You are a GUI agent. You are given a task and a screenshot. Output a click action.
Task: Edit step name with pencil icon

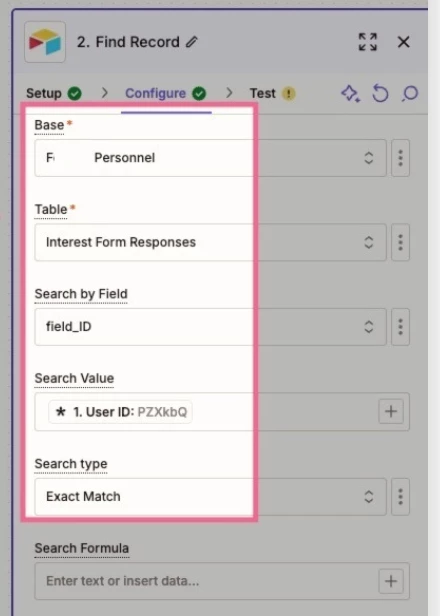pos(192,42)
